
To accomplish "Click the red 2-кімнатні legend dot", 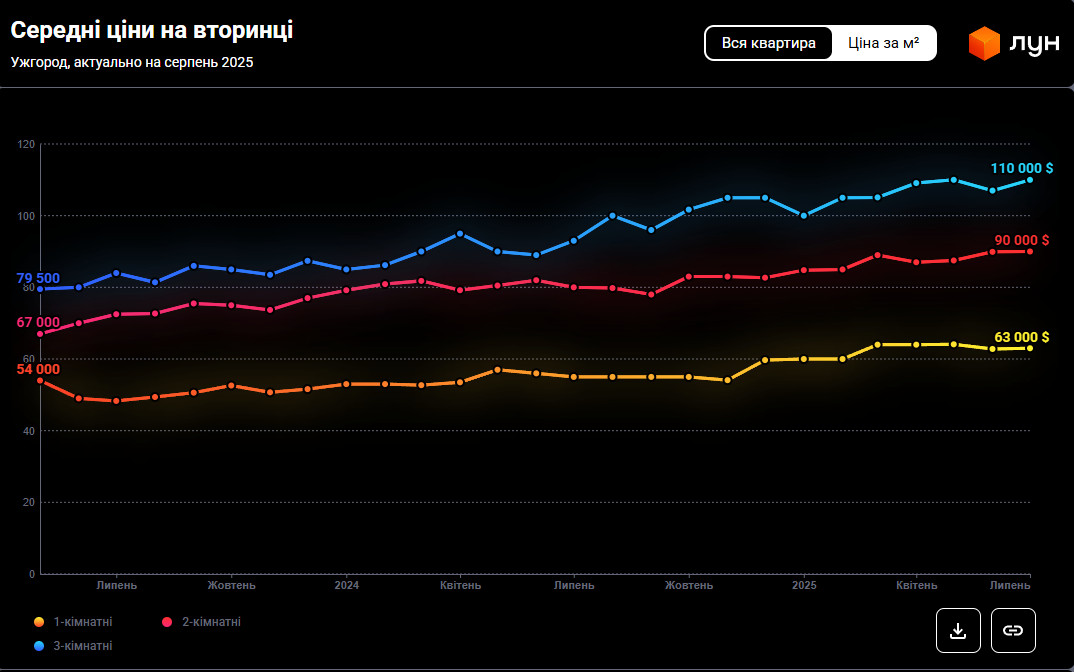I will point(167,622).
